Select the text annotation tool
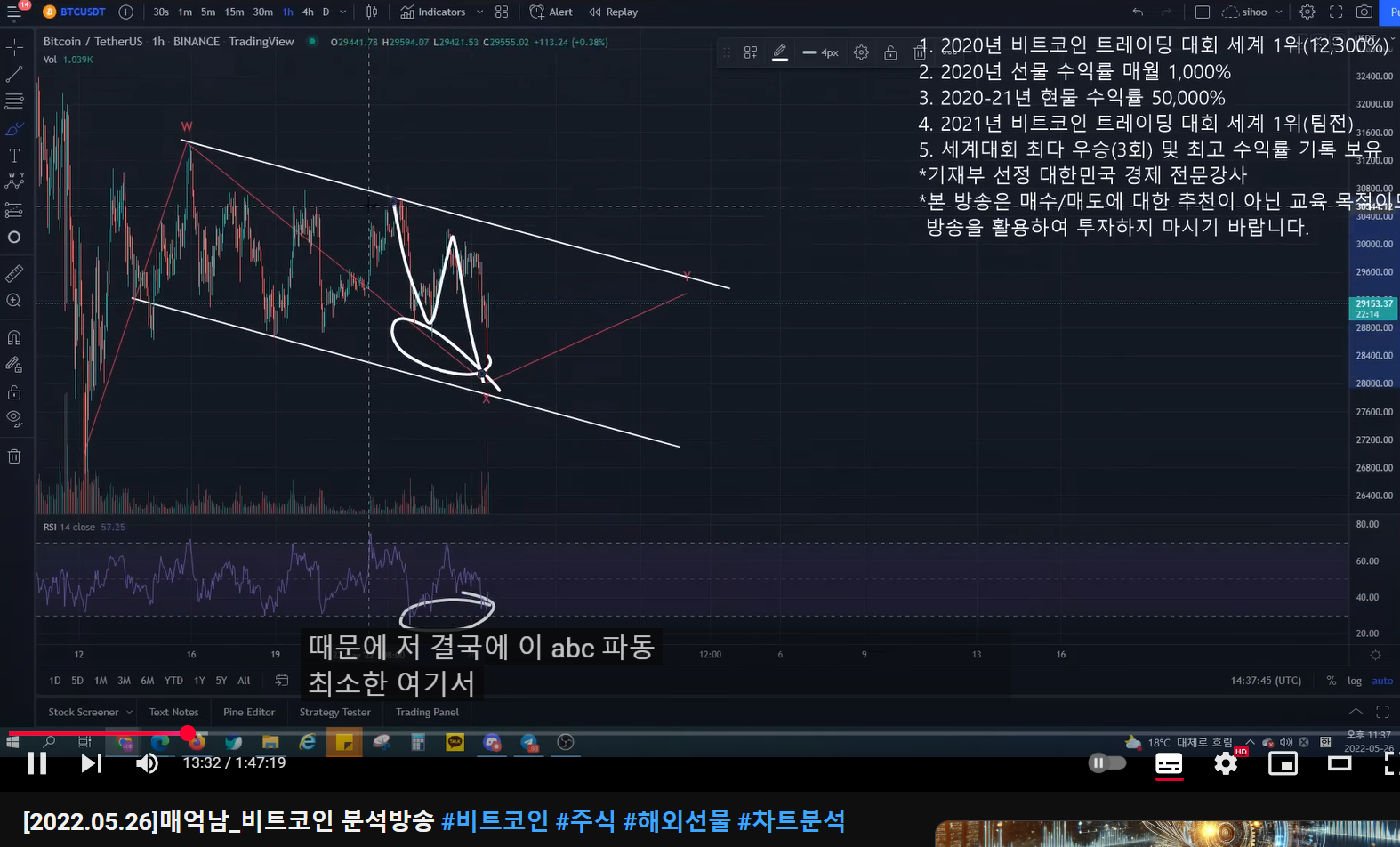Image resolution: width=1400 pixels, height=847 pixels. 14,156
